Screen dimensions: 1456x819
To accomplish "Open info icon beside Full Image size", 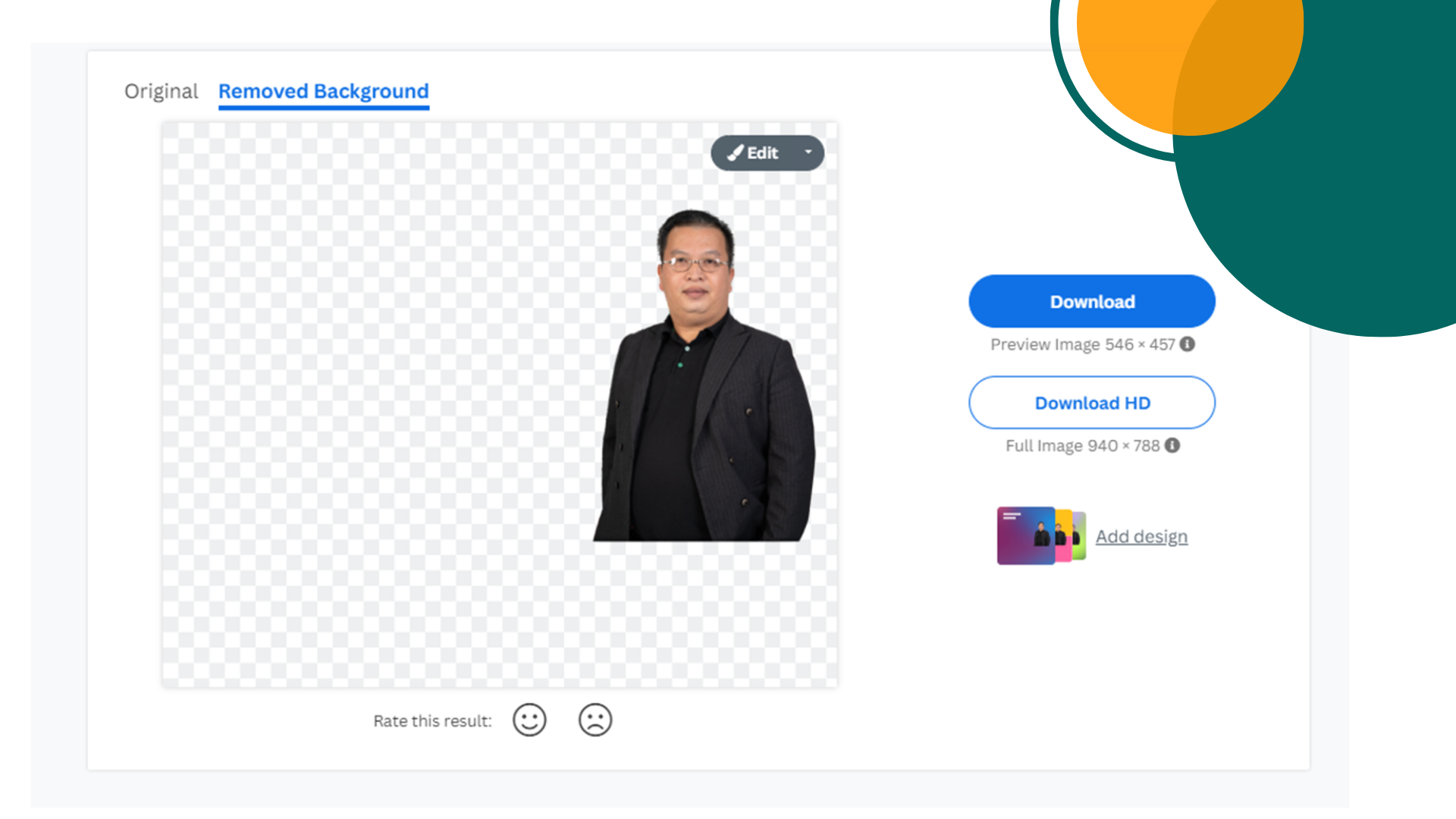I will pos(1172,446).
